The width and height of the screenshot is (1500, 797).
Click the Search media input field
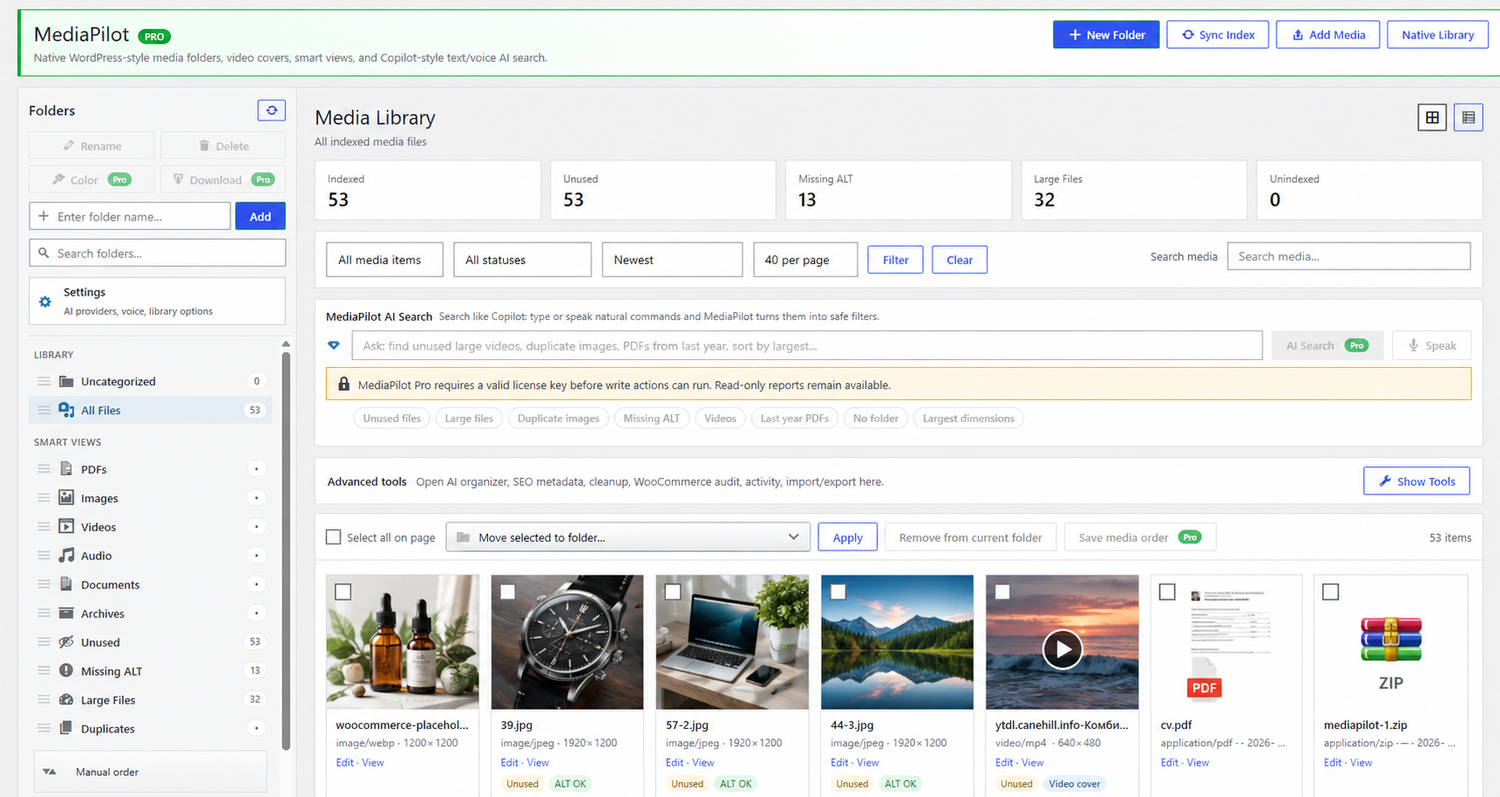point(1349,256)
